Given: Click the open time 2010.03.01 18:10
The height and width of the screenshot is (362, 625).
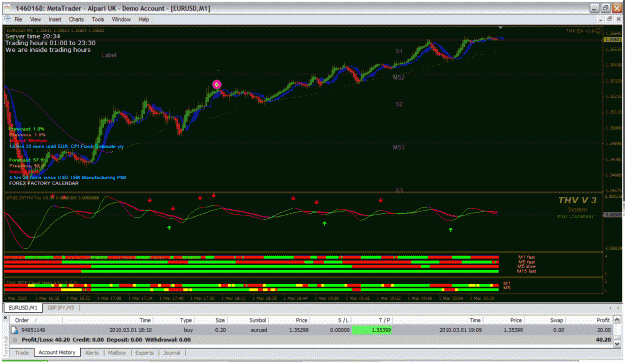Looking at the screenshot, I should (130, 330).
